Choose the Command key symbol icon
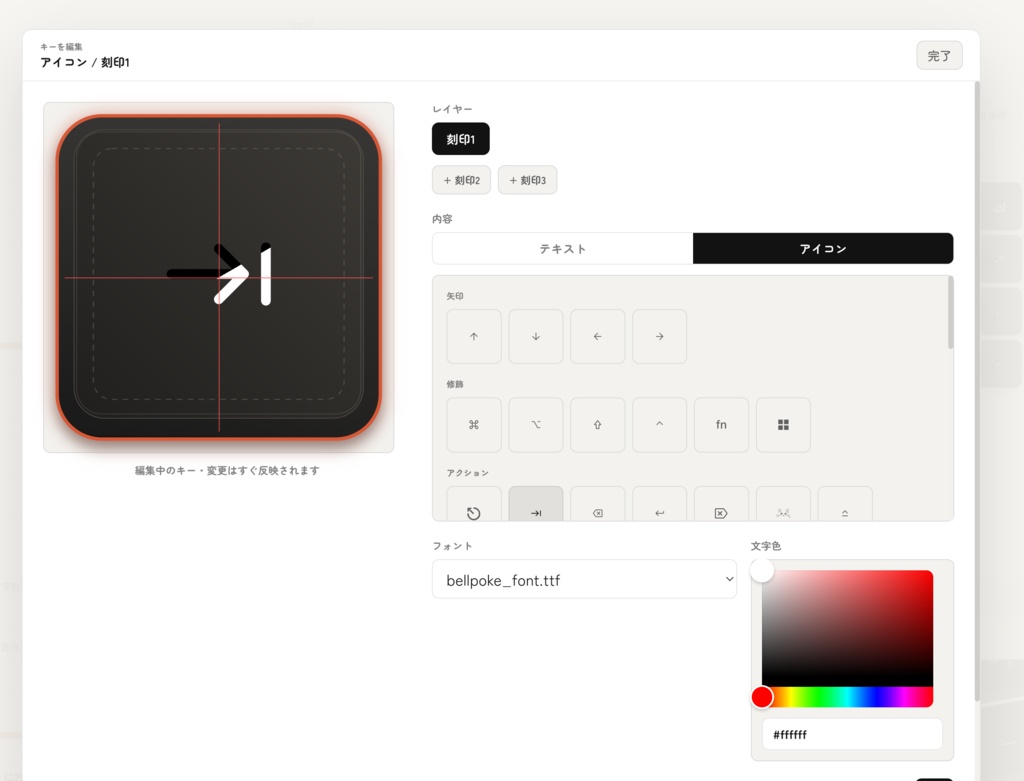The image size is (1024, 781). point(473,424)
